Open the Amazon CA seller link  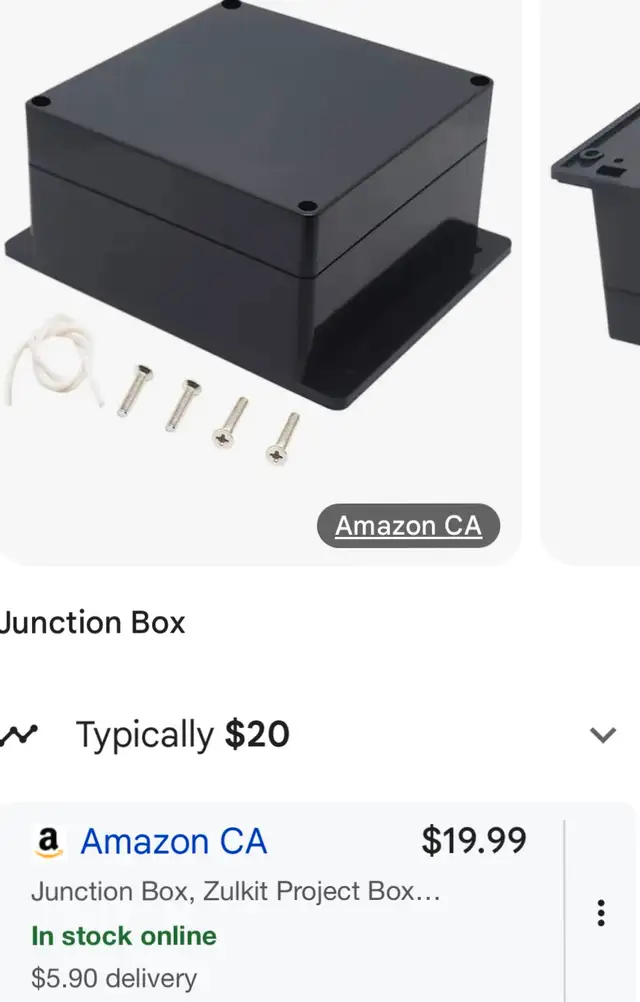click(174, 841)
